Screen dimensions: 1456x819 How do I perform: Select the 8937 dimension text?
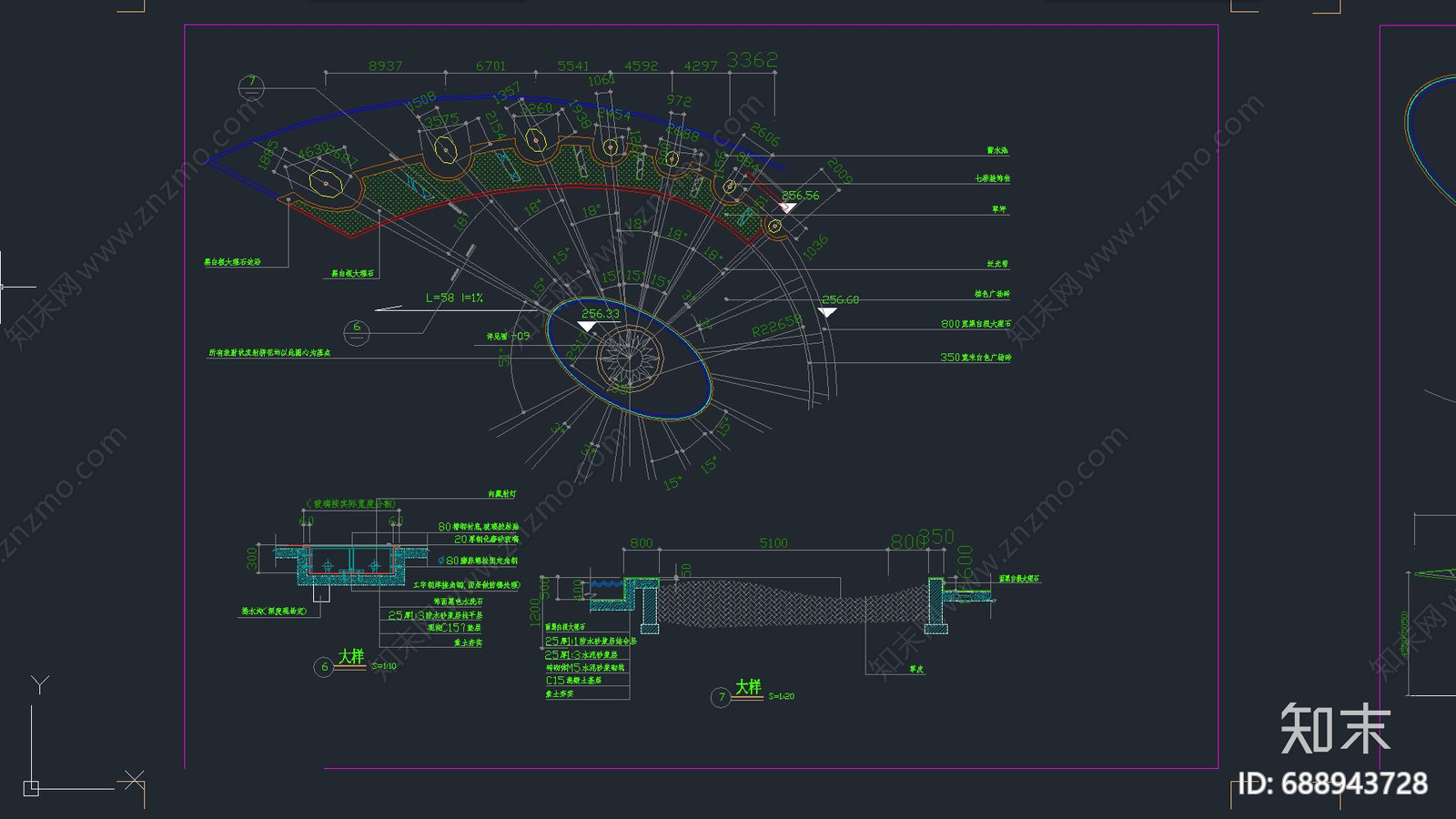pos(385,66)
